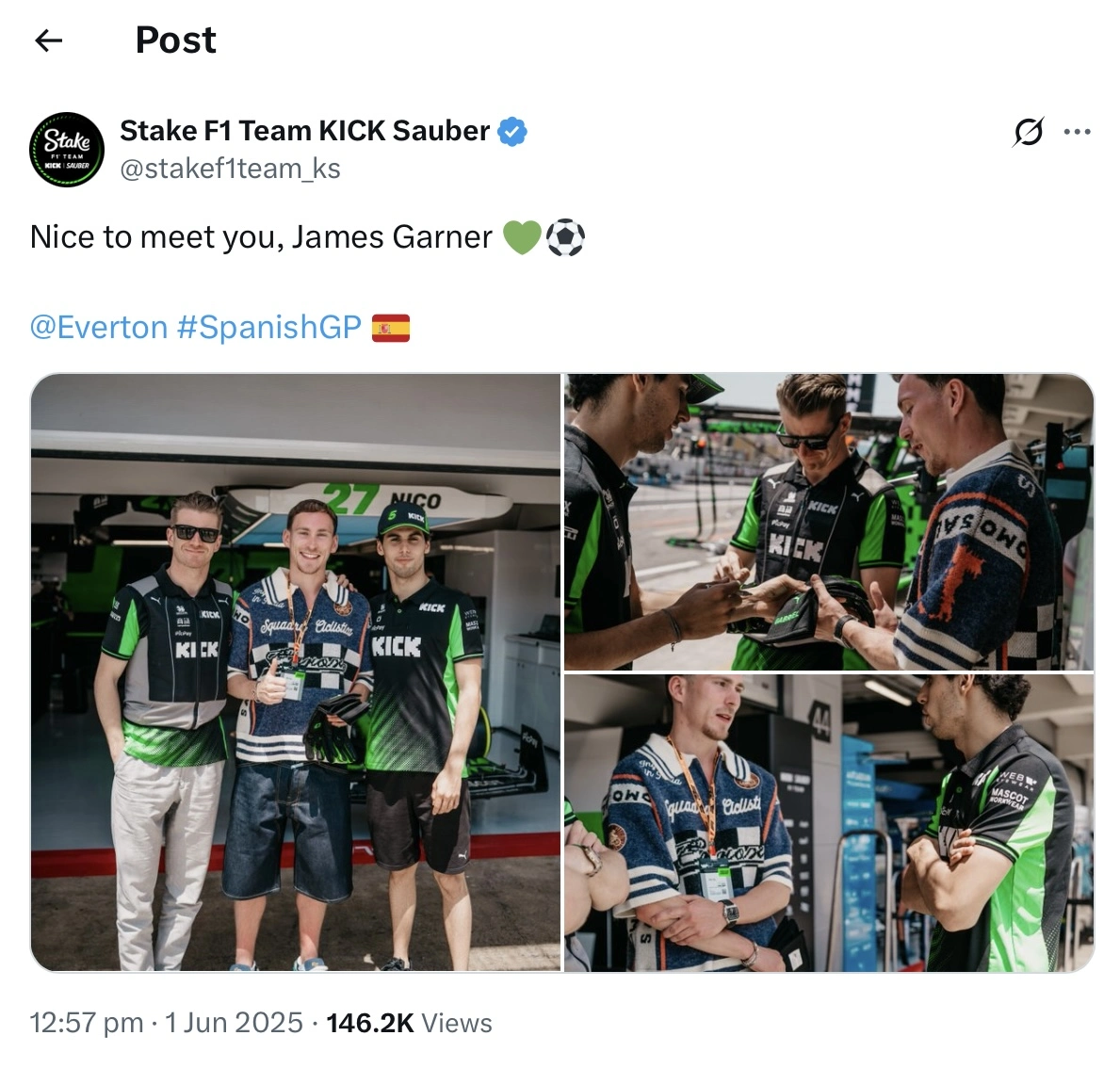
Task: Open the three-dot more options menu
Action: 1078,132
